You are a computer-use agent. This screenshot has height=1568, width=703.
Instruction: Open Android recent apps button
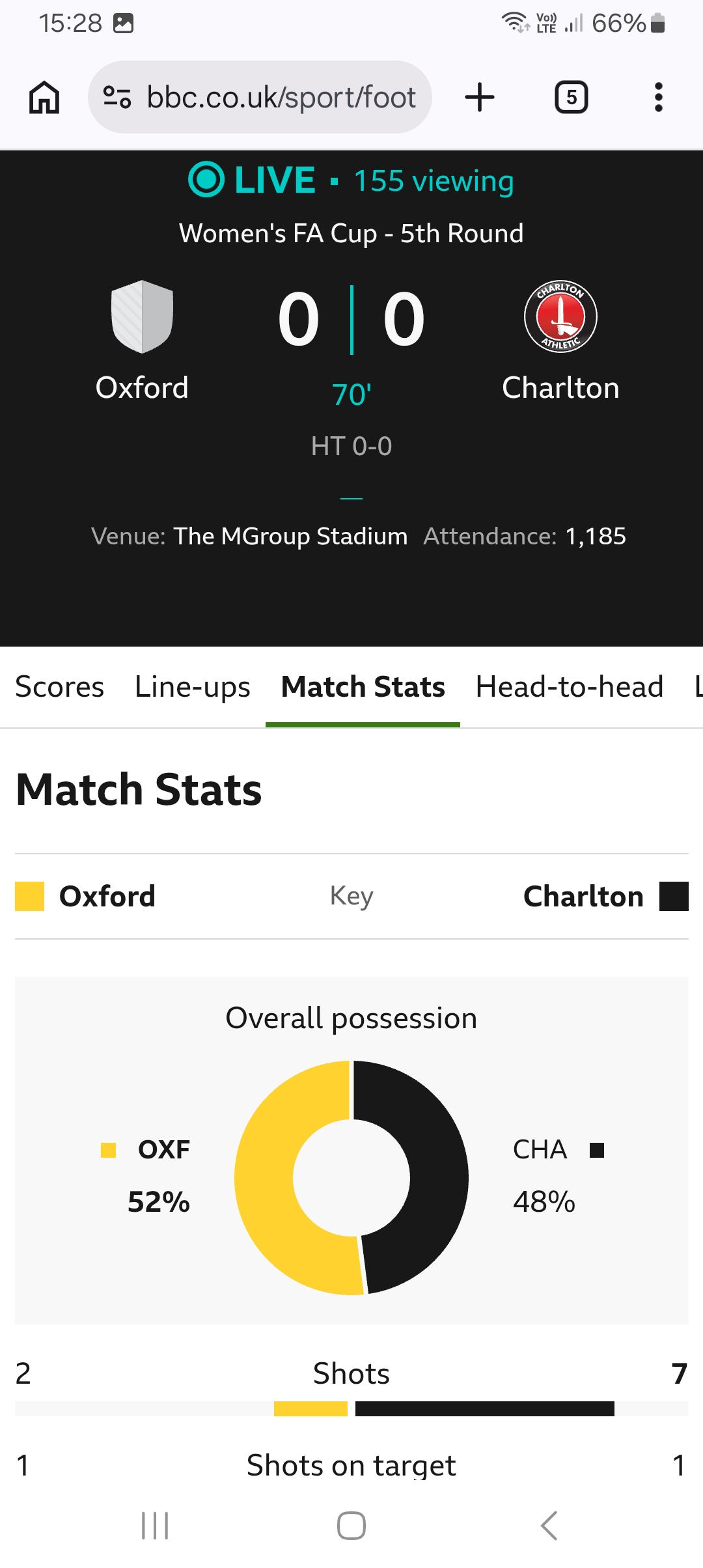155,1525
